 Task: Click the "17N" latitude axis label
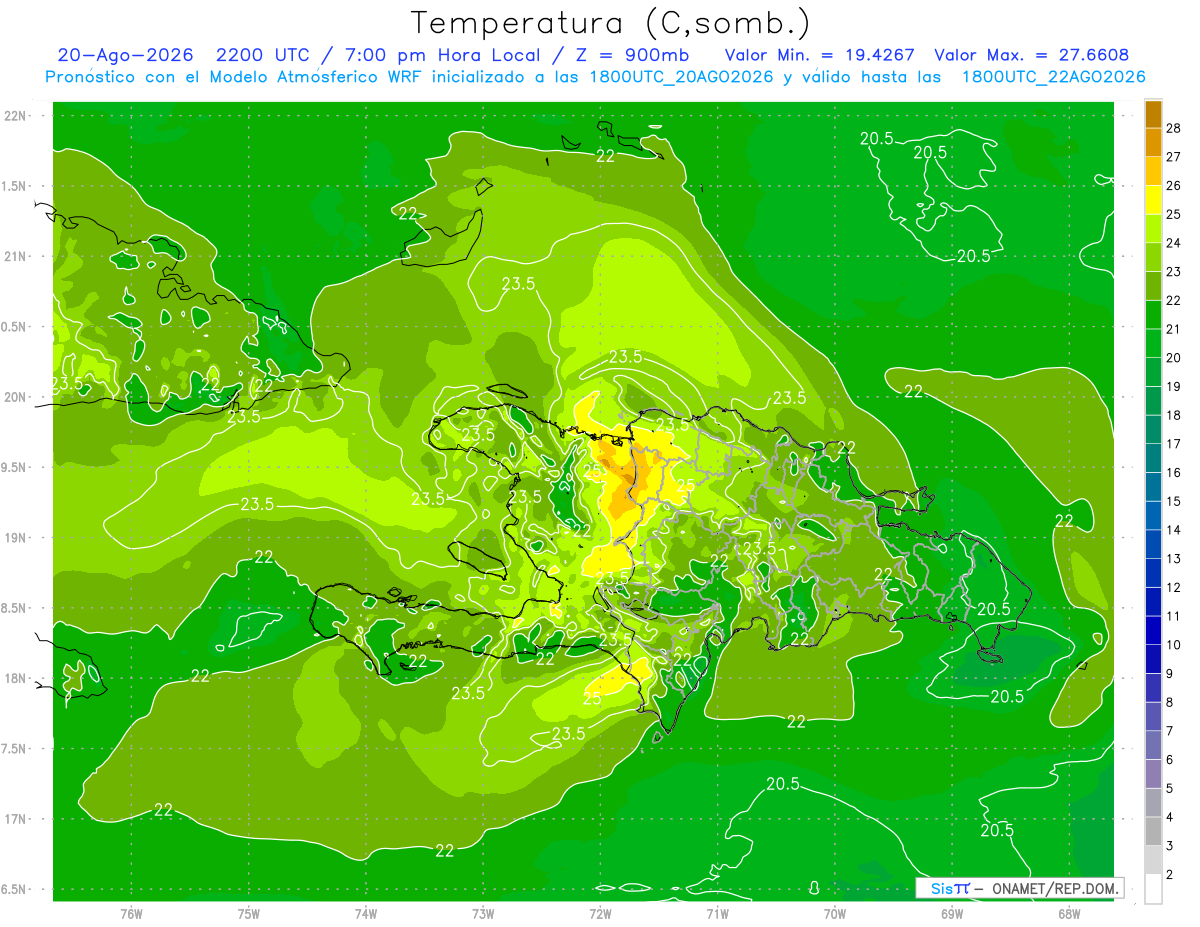click(15, 819)
